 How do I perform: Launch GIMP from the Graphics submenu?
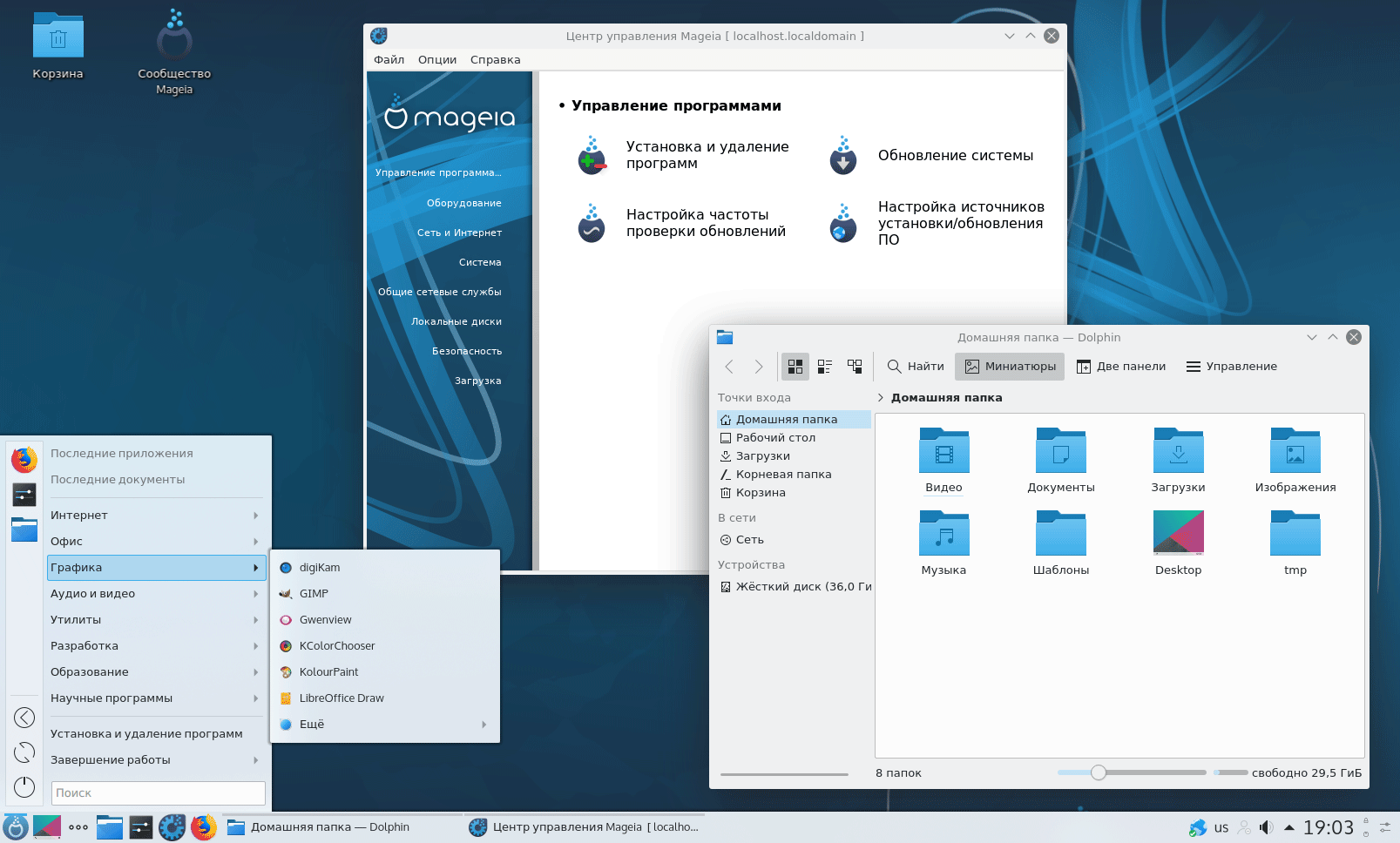pos(314,594)
